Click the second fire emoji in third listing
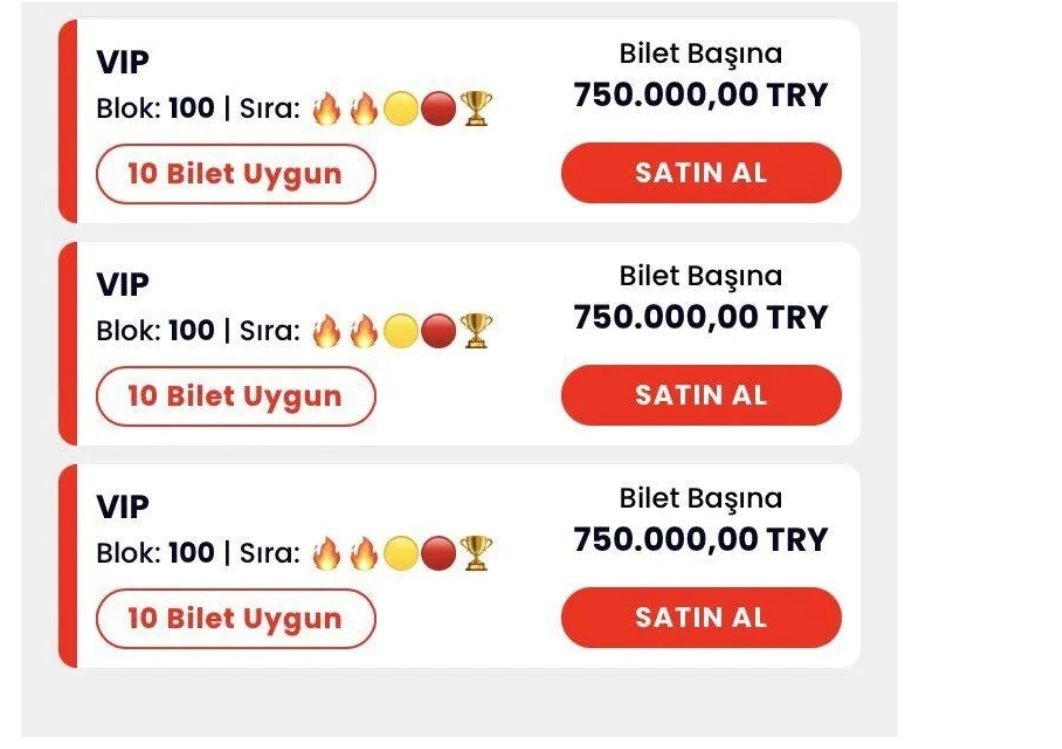 point(364,553)
